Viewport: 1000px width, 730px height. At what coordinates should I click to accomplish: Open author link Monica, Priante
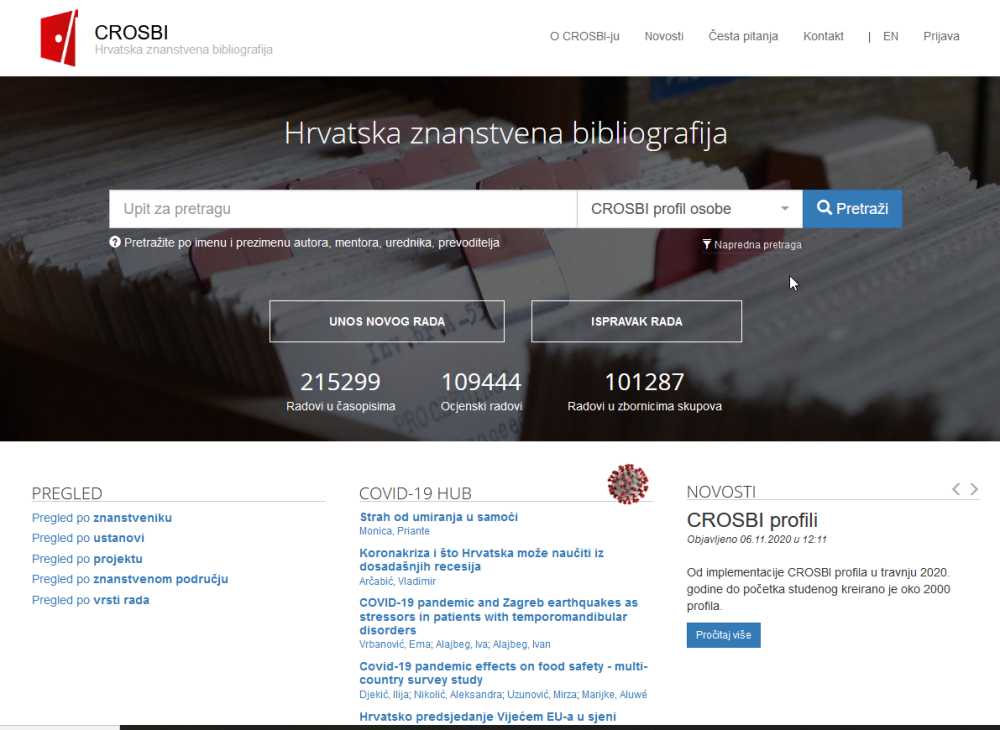(394, 531)
